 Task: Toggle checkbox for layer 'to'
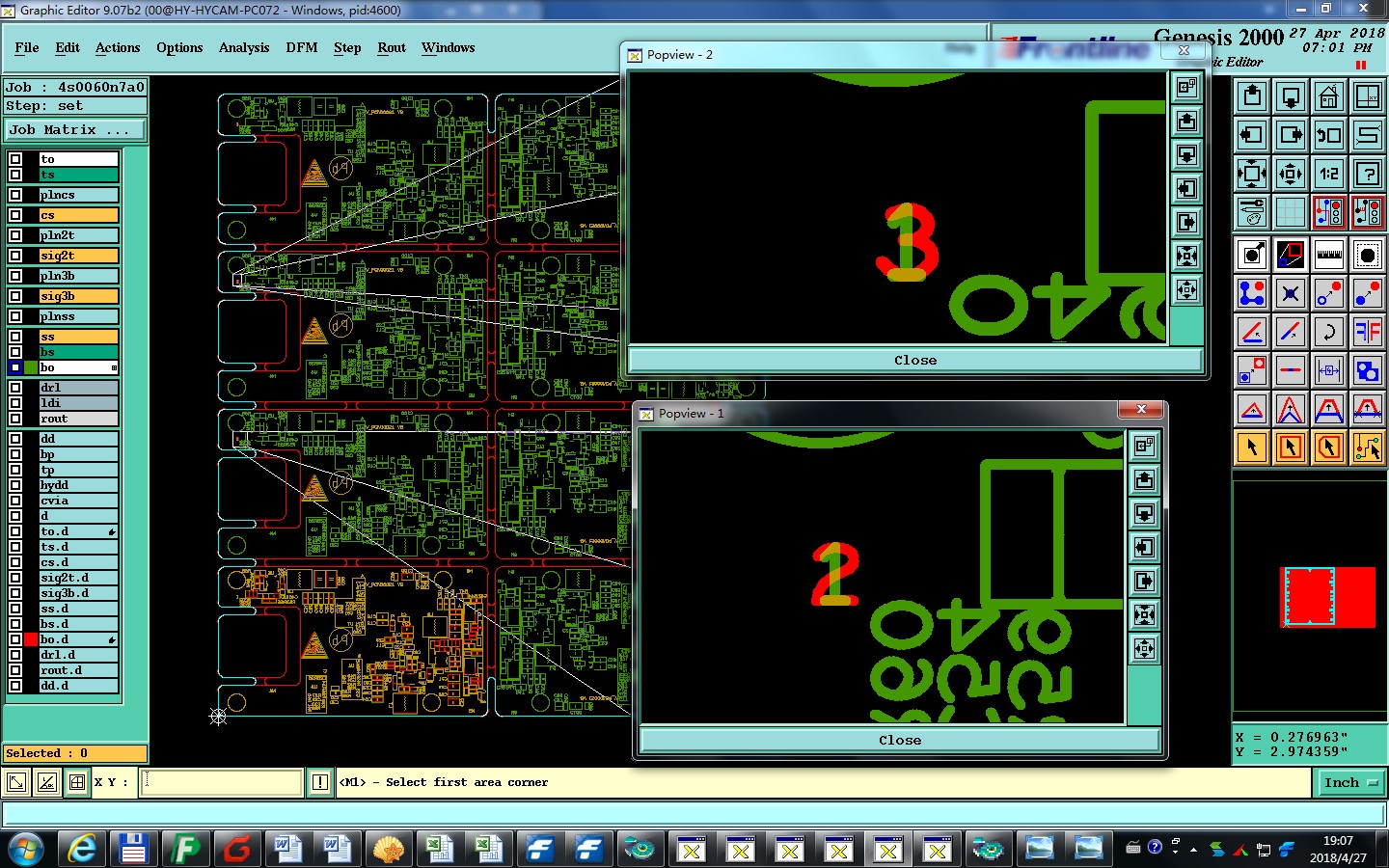(15, 159)
